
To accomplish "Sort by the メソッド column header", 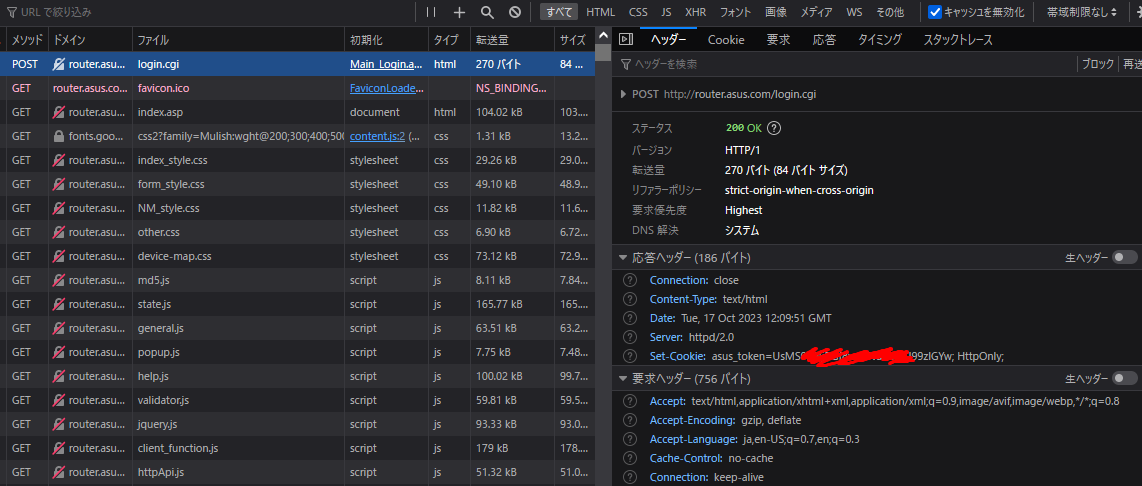I will 28,39.
